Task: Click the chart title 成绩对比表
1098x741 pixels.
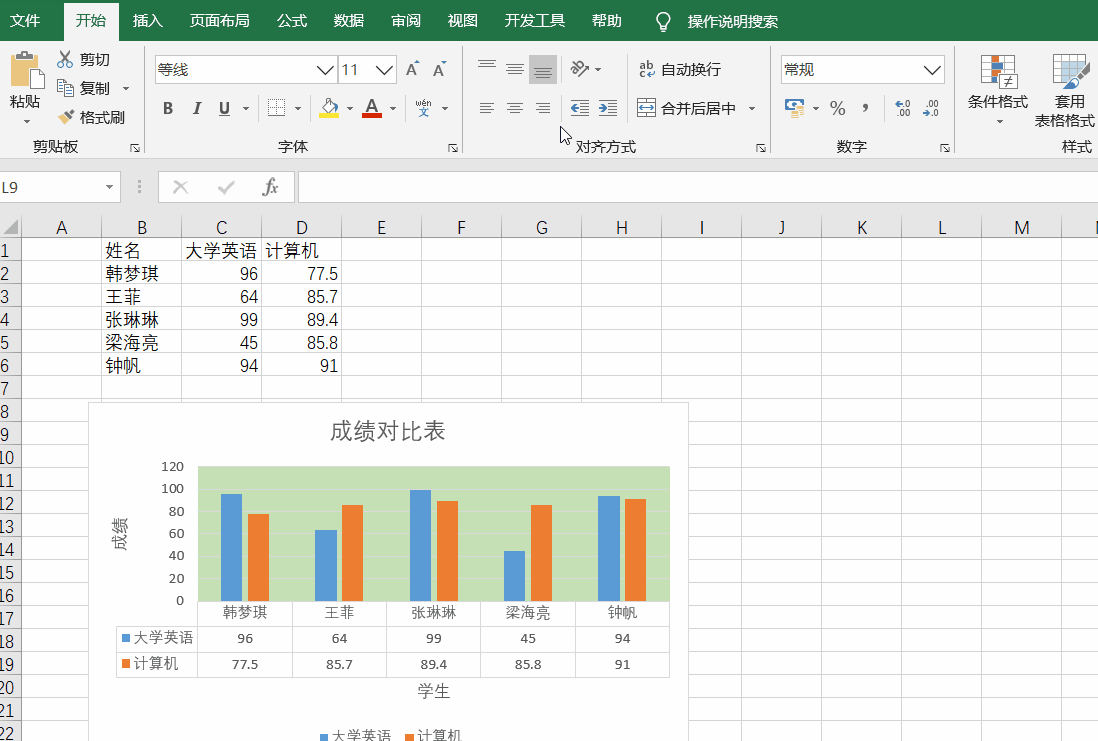Action: click(x=387, y=431)
